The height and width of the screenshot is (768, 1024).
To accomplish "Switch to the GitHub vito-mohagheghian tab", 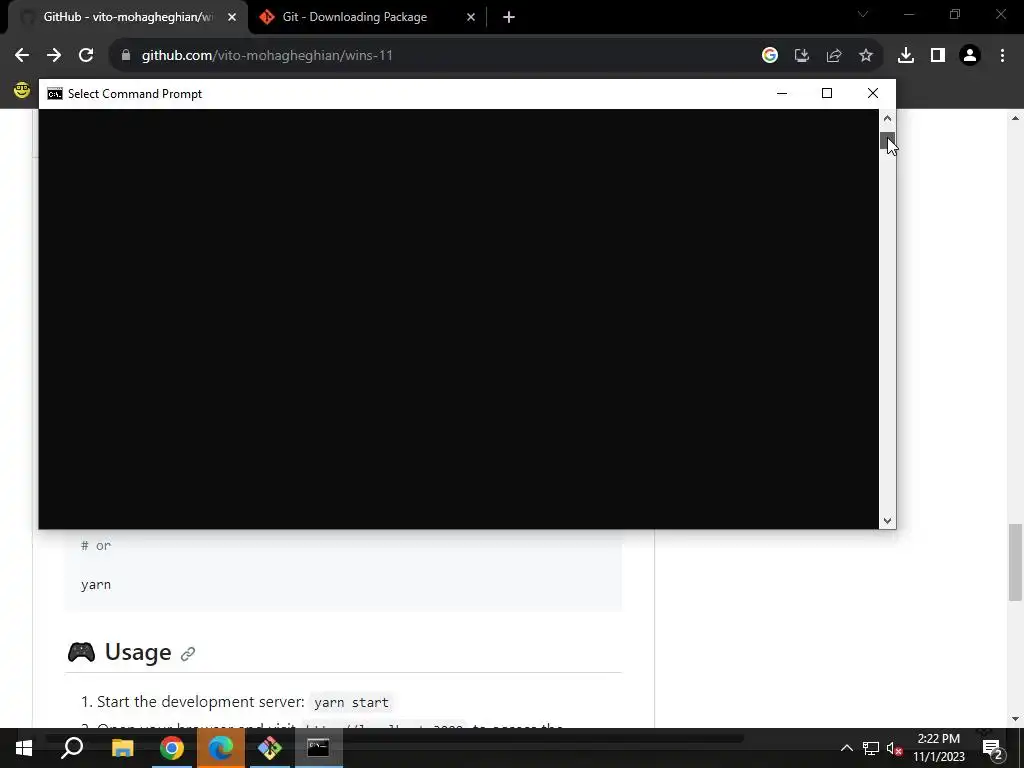I will coord(127,17).
